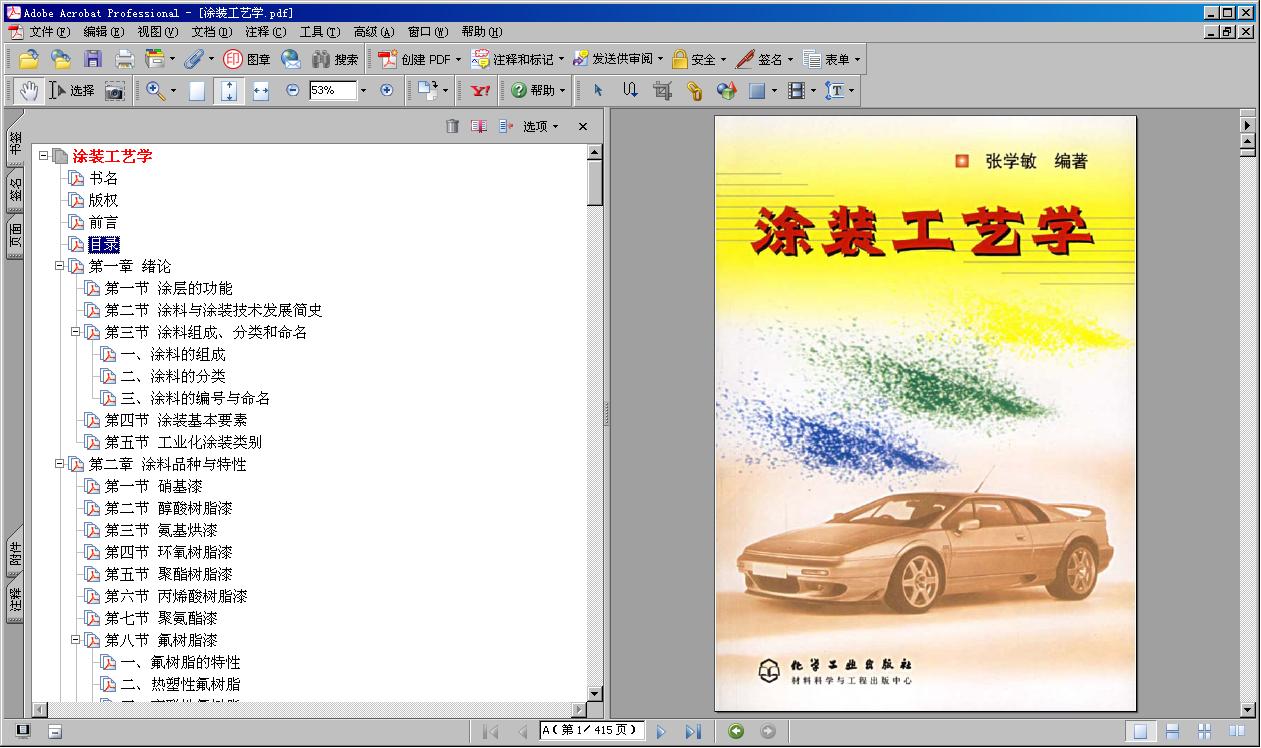Image resolution: width=1261 pixels, height=748 pixels.
Task: Open a file with the folder icon
Action: point(28,59)
